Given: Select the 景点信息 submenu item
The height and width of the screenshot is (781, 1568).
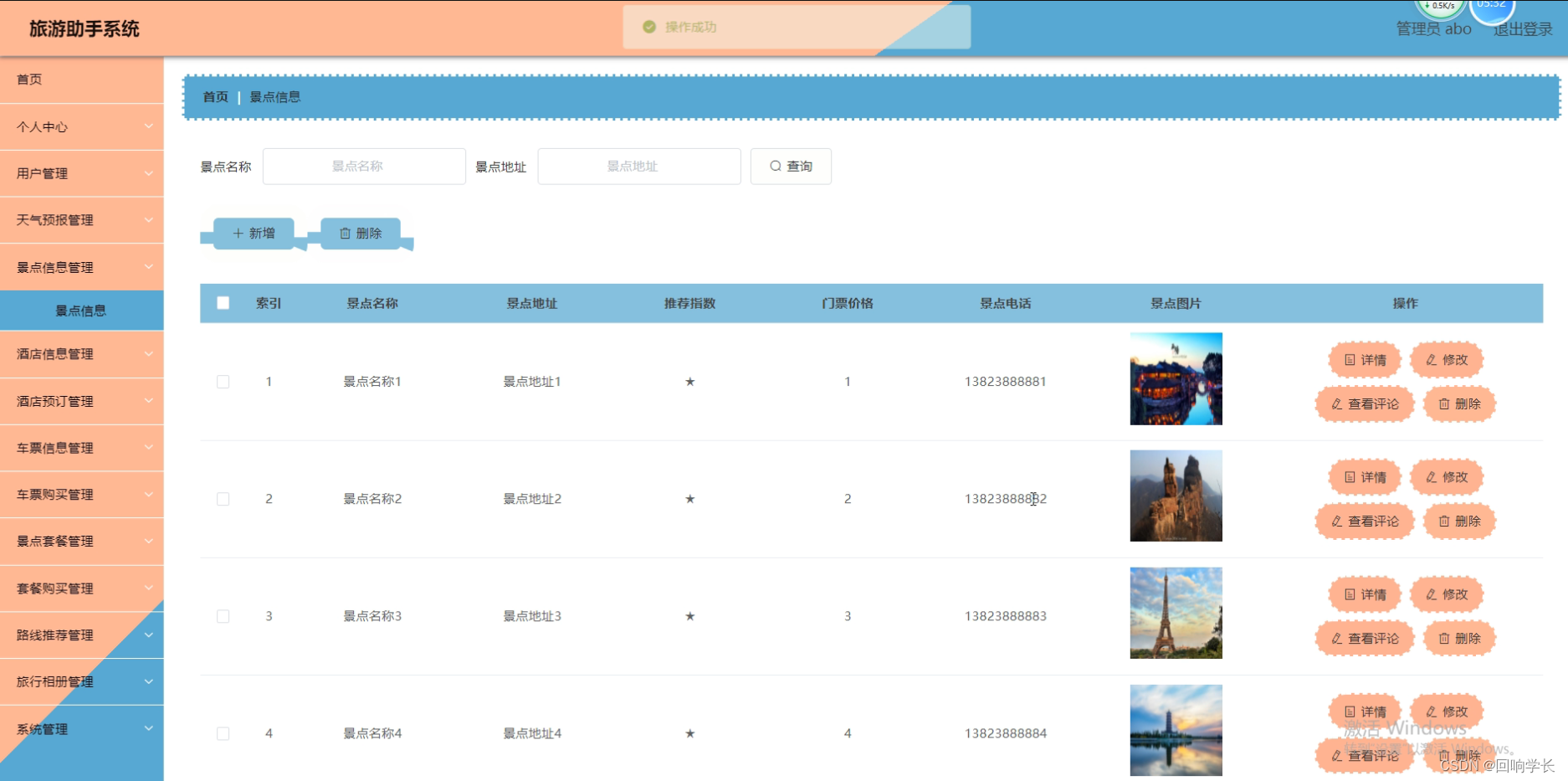Looking at the screenshot, I should tap(82, 311).
